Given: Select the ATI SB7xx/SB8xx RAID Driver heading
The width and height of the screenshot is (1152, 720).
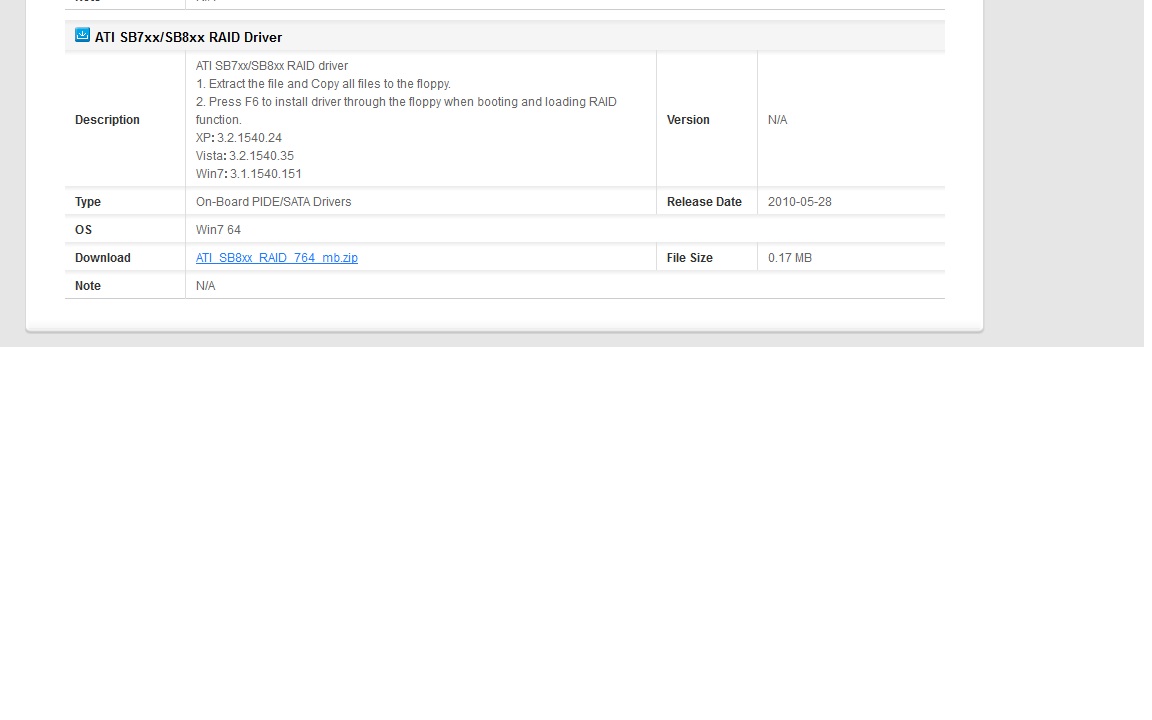Looking at the screenshot, I should click(x=188, y=37).
